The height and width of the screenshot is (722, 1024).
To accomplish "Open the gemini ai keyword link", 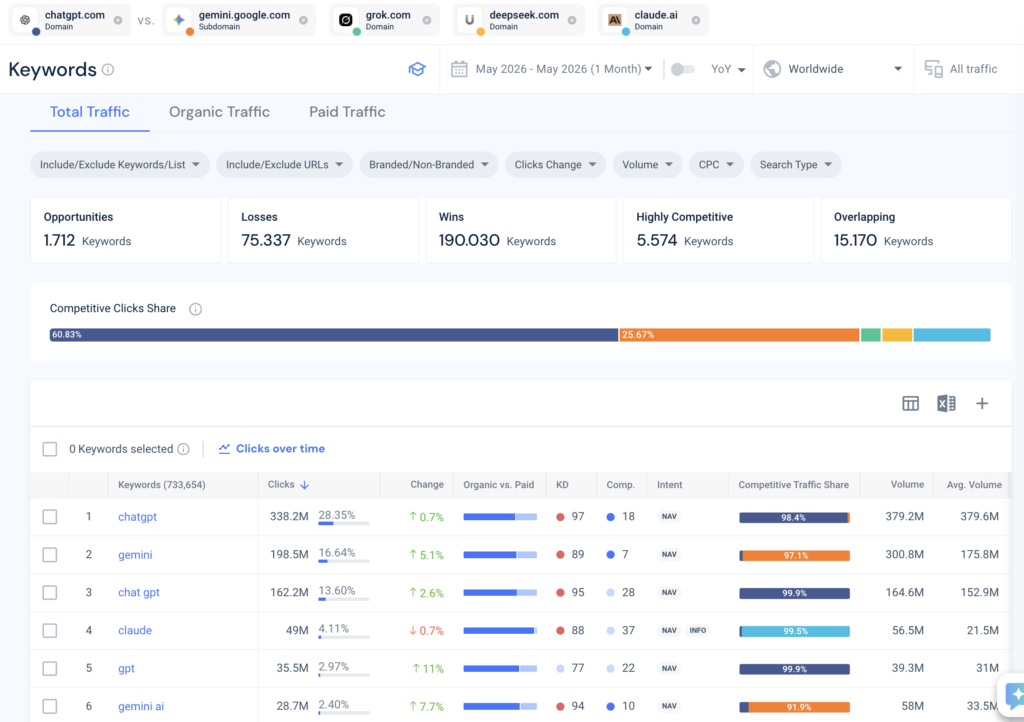I will pos(141,706).
